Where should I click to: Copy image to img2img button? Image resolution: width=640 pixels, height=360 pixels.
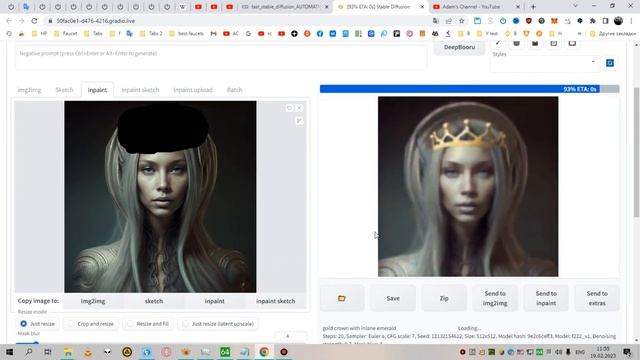click(x=93, y=301)
